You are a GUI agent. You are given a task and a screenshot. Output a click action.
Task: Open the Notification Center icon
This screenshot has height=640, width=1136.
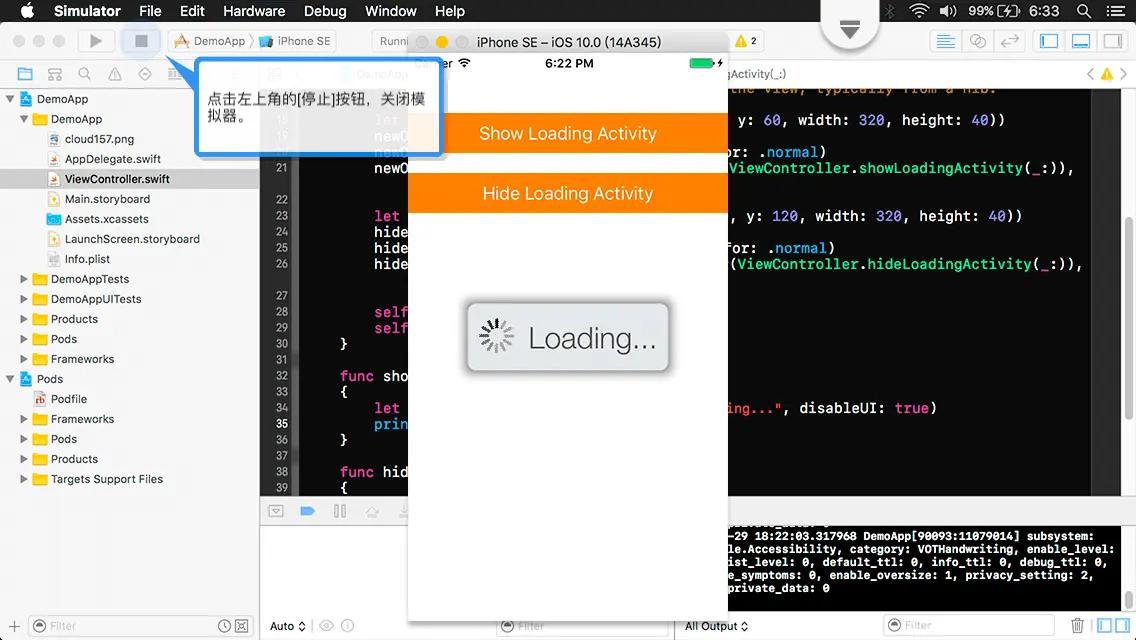coord(1116,11)
